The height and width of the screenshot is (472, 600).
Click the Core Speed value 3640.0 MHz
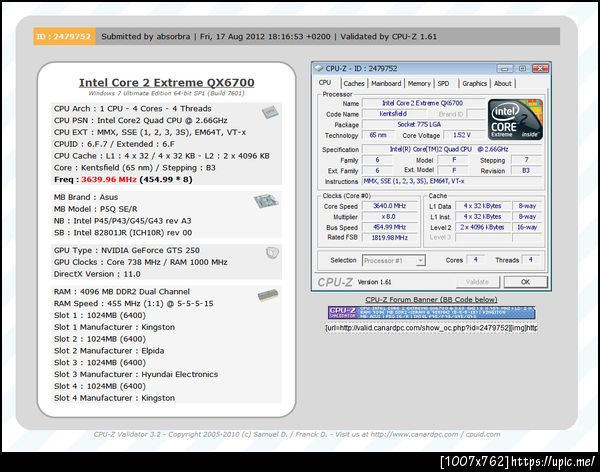390,206
